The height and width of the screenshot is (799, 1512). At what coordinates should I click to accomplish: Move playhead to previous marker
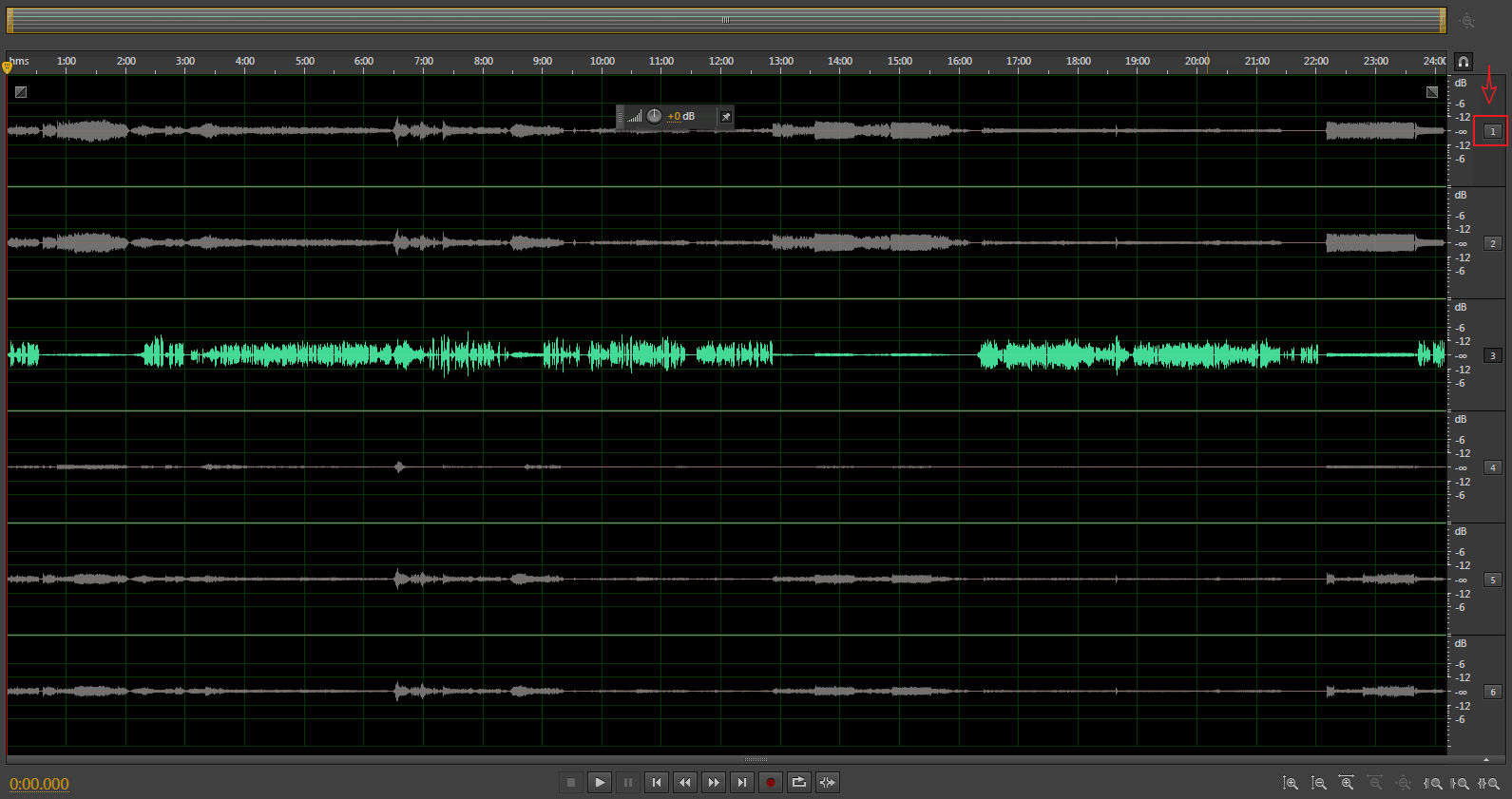(656, 783)
